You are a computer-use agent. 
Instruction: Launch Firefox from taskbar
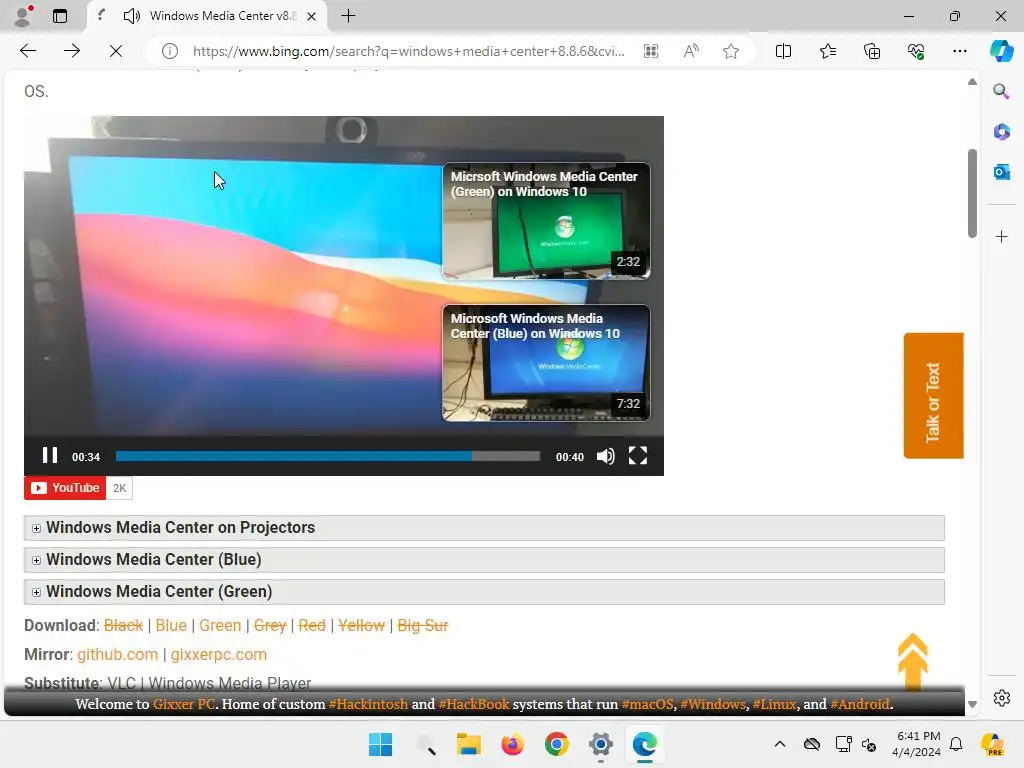[x=513, y=744]
